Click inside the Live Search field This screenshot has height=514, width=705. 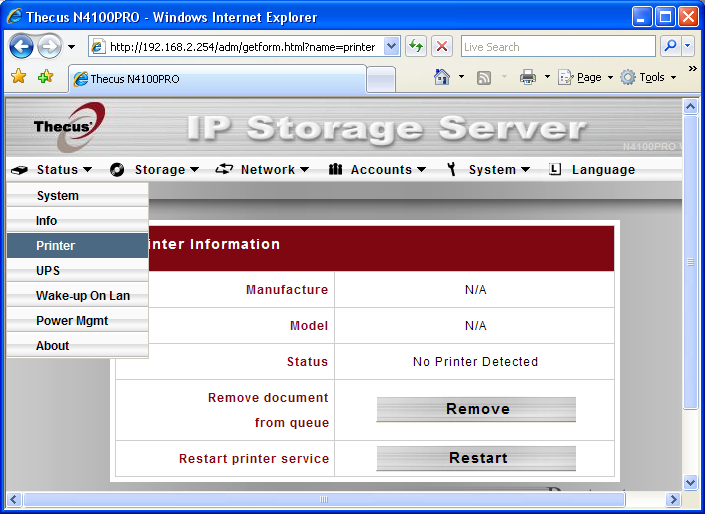[556, 46]
